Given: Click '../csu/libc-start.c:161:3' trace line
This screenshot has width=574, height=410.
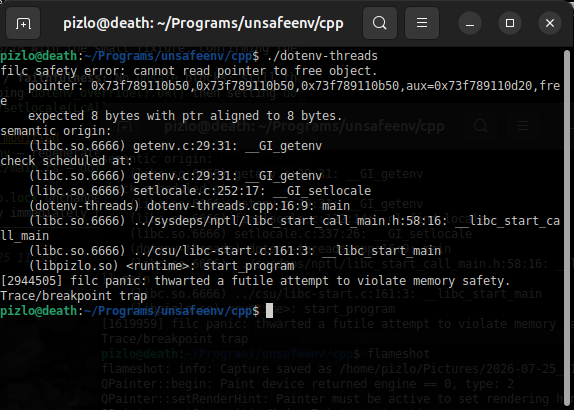Looking at the screenshot, I should tap(234, 251).
